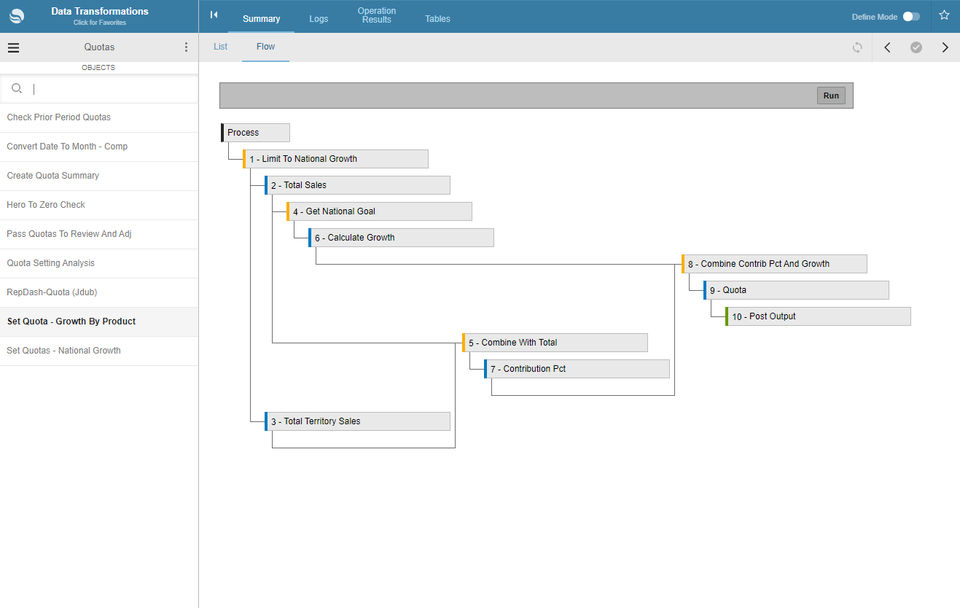Toggle Define Mode switch
Screen dimensions: 960x608
click(x=911, y=17)
